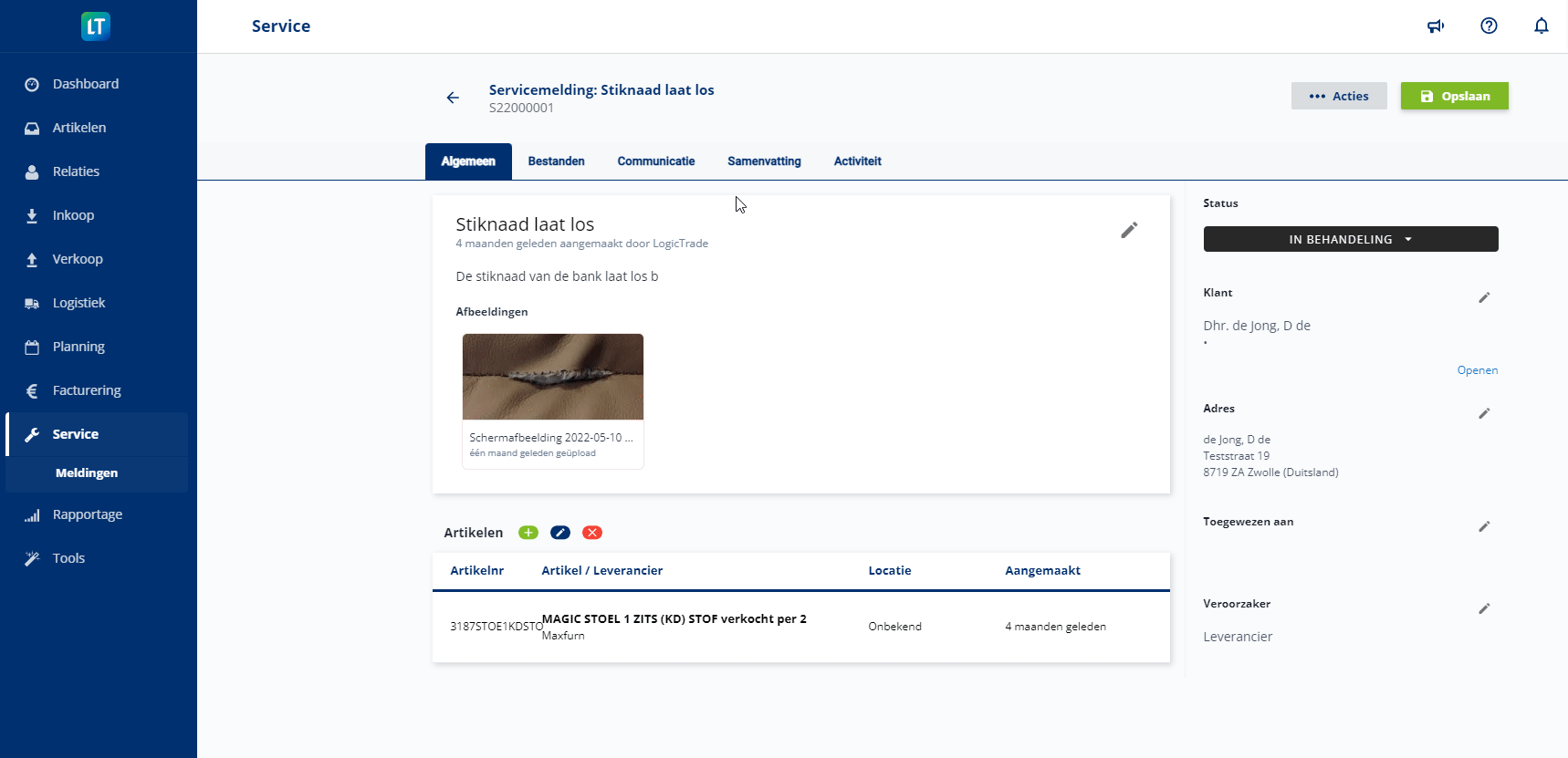Edit the Klant section pencil
Viewport: 1568px width, 758px height.
(x=1484, y=297)
